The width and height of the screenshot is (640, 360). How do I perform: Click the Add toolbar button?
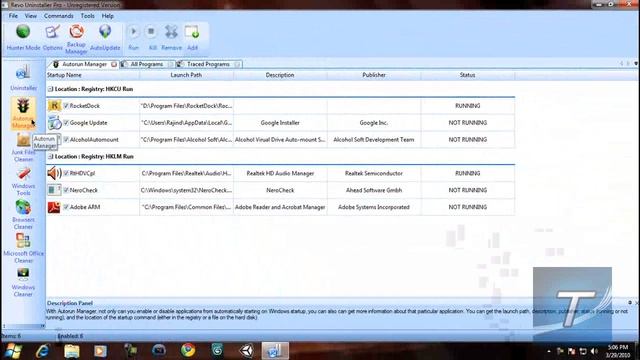pos(192,38)
